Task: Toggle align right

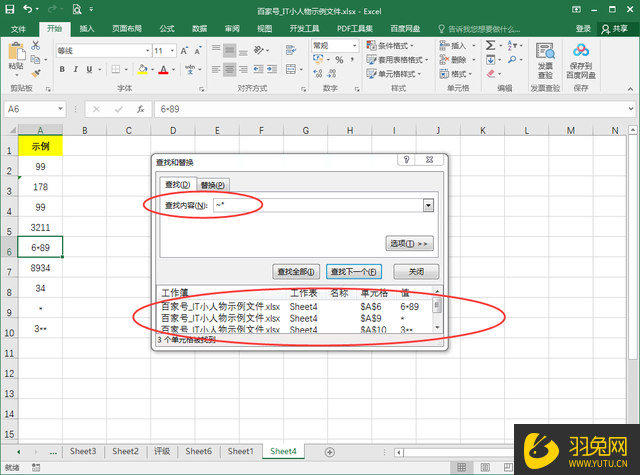Action: pyautogui.click(x=243, y=69)
